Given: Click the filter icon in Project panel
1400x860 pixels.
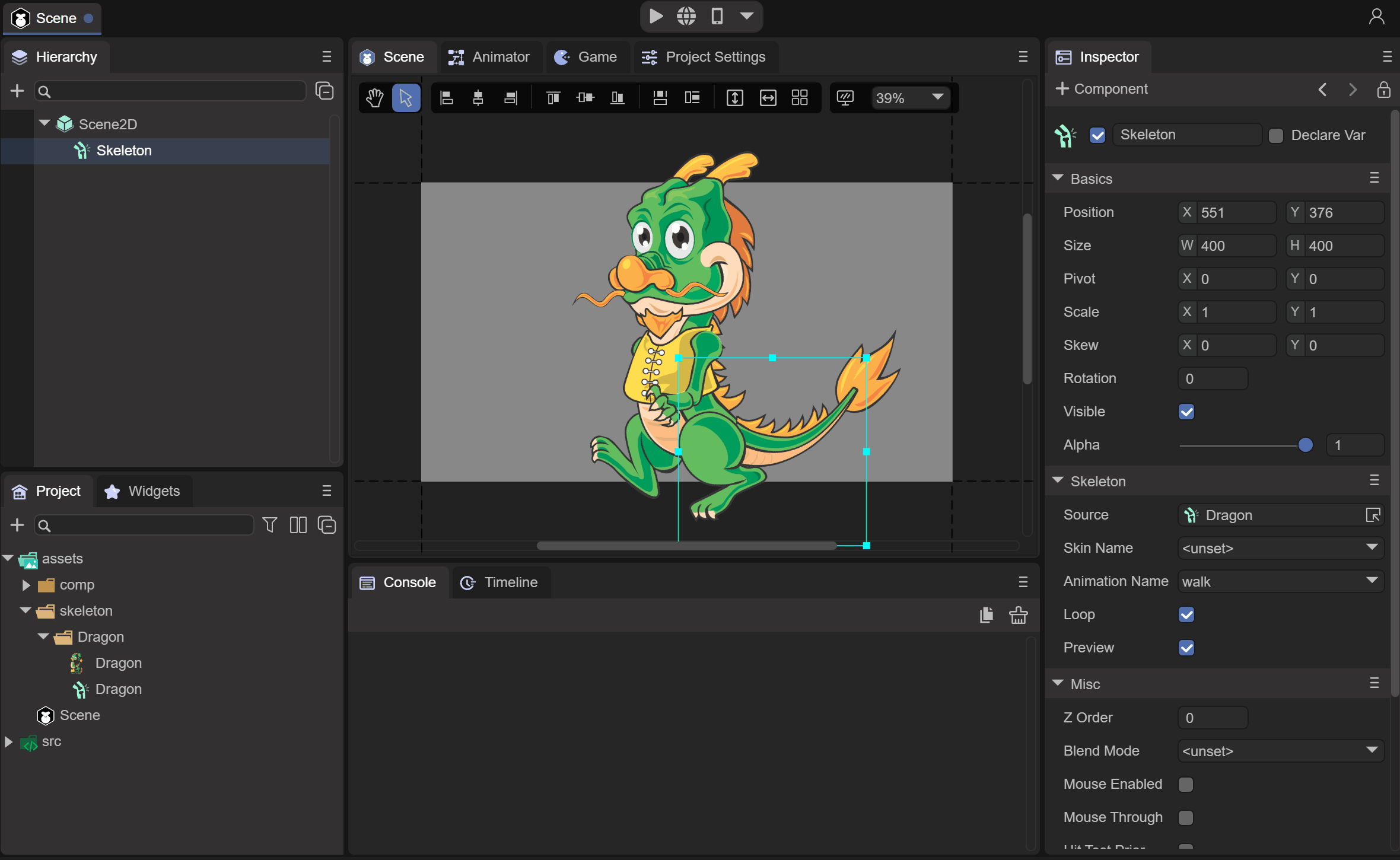Looking at the screenshot, I should pyautogui.click(x=270, y=525).
